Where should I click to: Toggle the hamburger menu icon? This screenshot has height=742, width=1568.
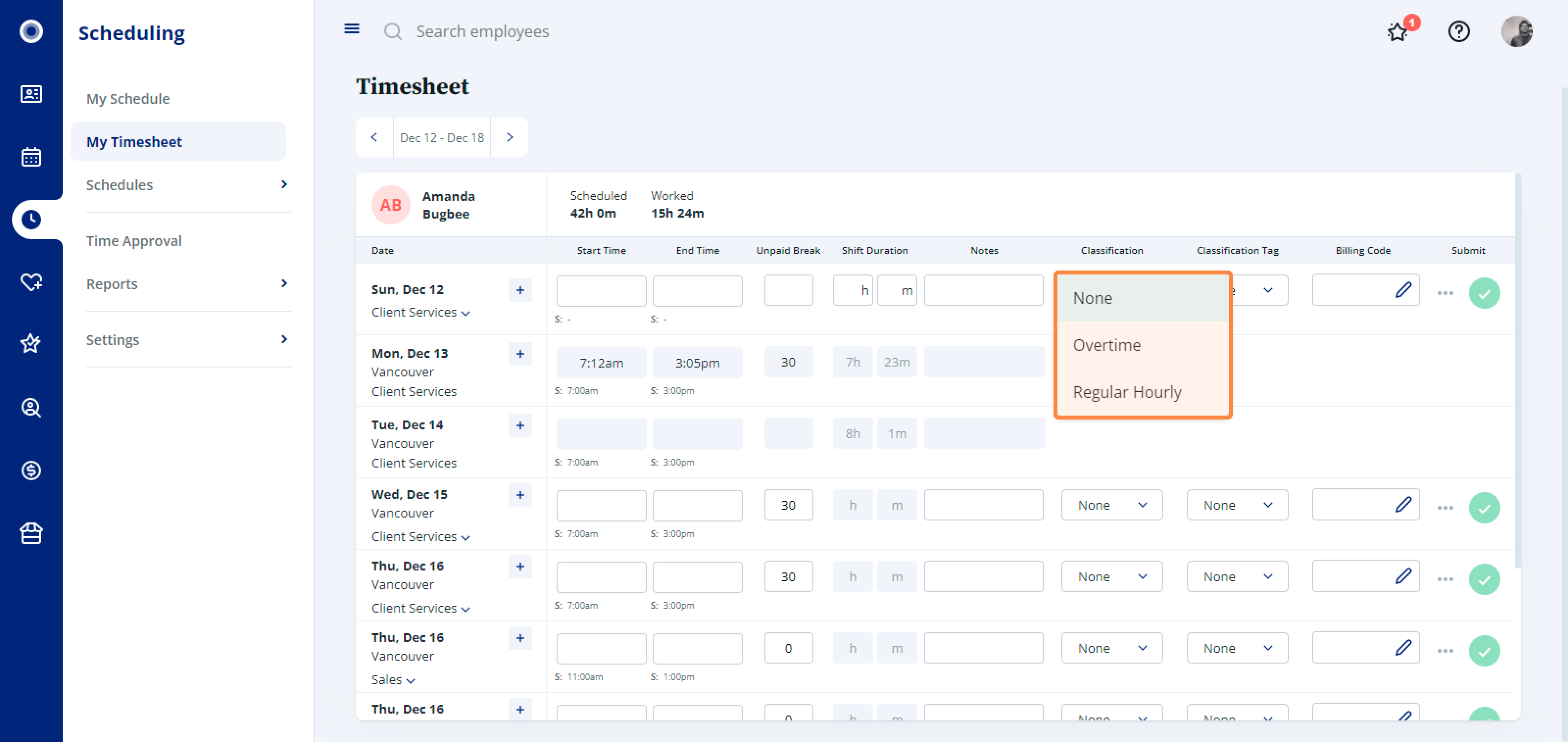(x=352, y=29)
